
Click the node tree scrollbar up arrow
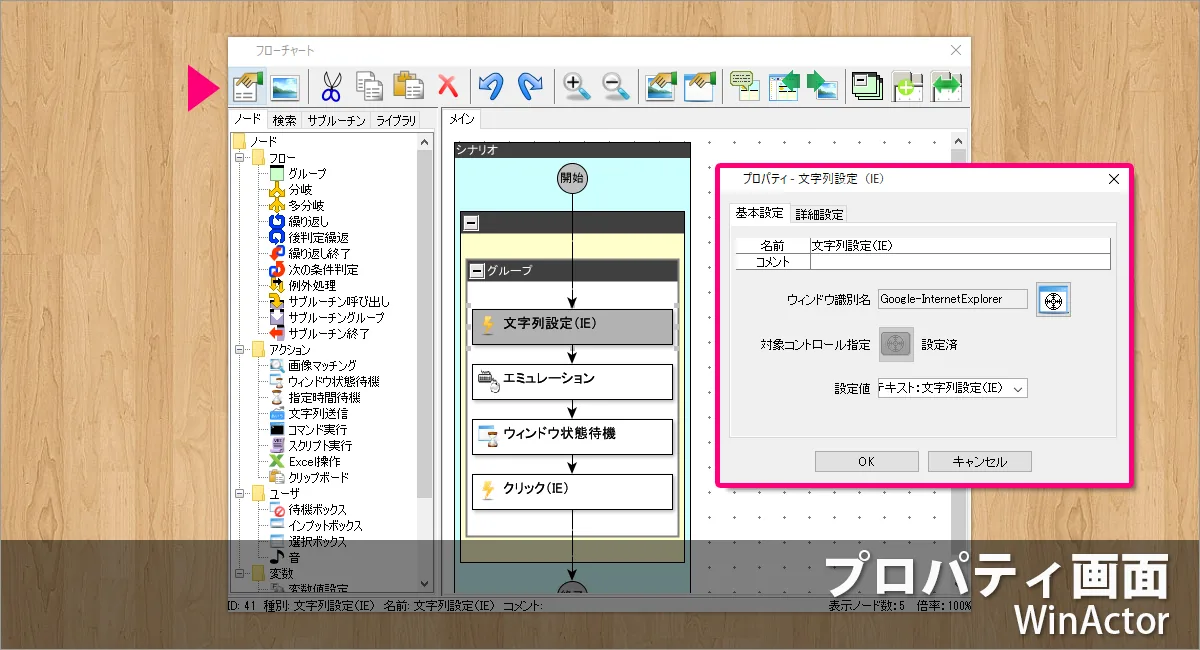click(x=425, y=142)
